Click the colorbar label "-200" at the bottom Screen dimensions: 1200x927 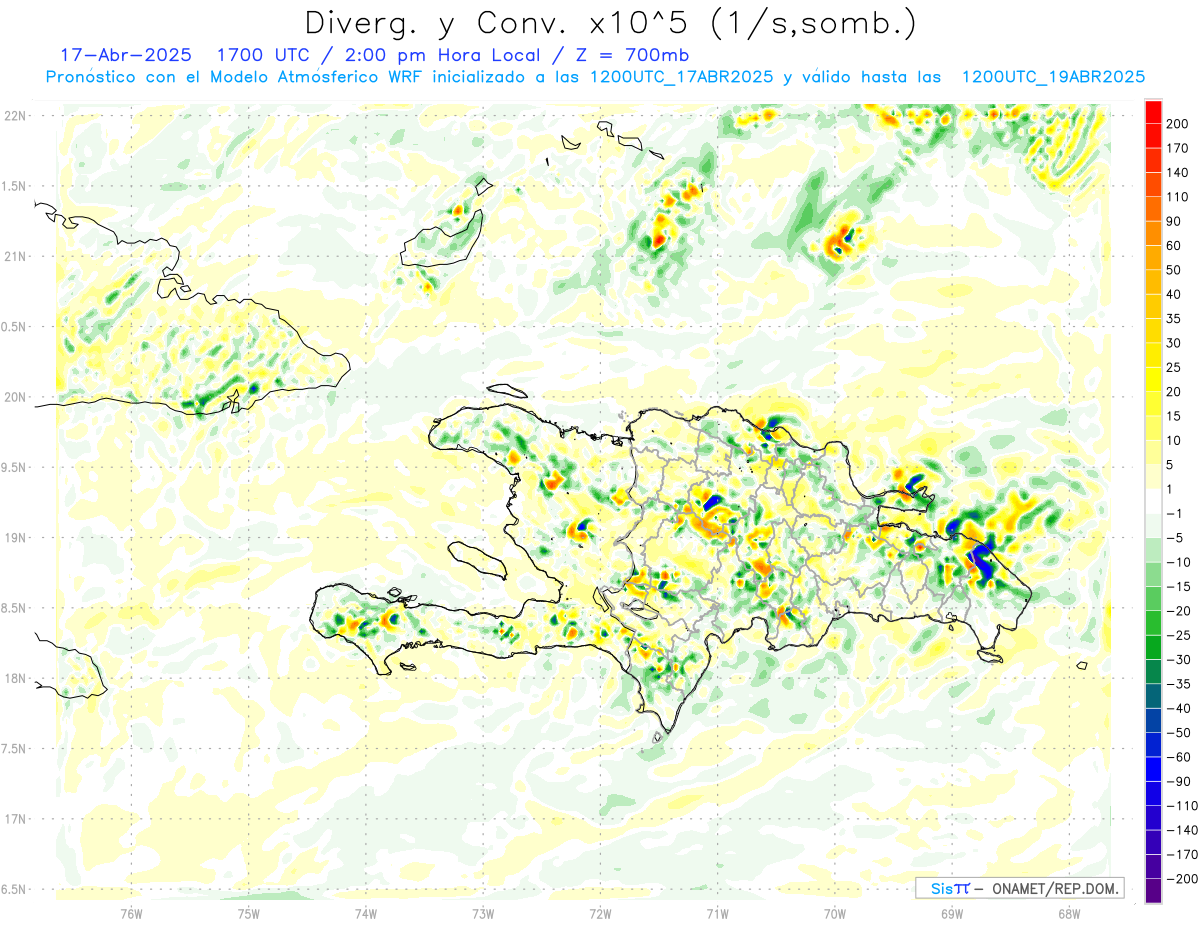[x=1182, y=879]
